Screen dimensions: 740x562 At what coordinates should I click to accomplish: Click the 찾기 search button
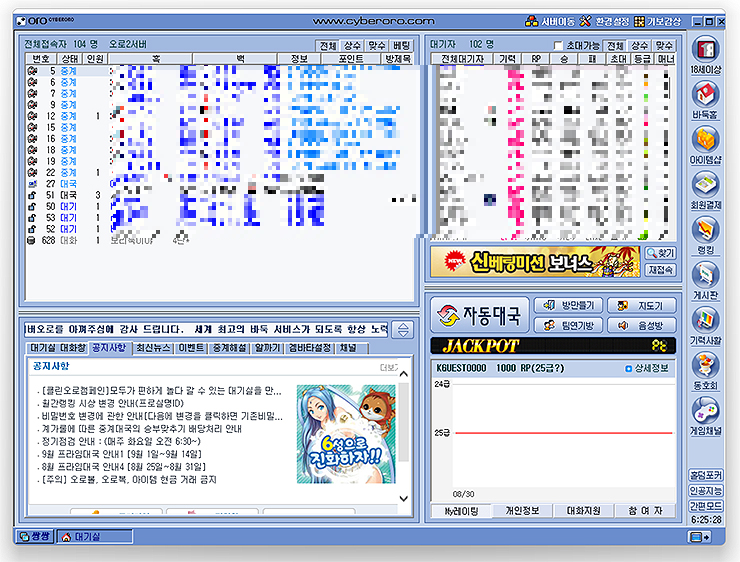click(661, 253)
